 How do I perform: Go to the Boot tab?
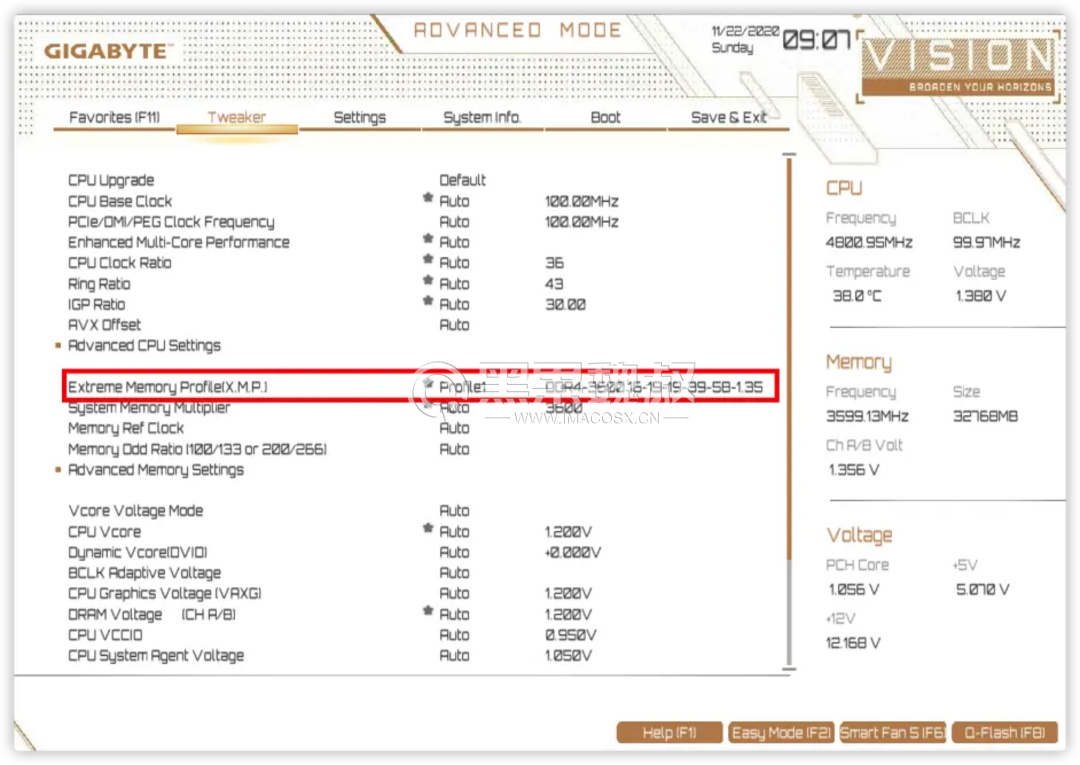pyautogui.click(x=605, y=118)
